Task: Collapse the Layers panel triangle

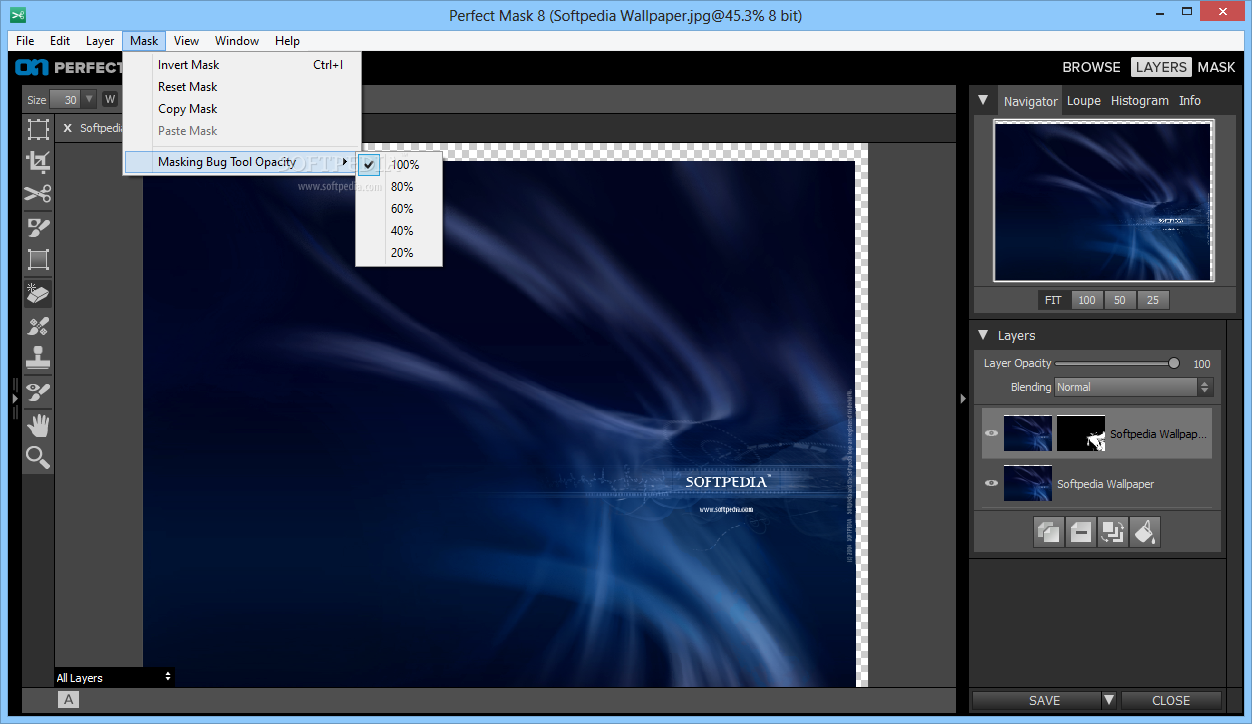Action: 982,335
